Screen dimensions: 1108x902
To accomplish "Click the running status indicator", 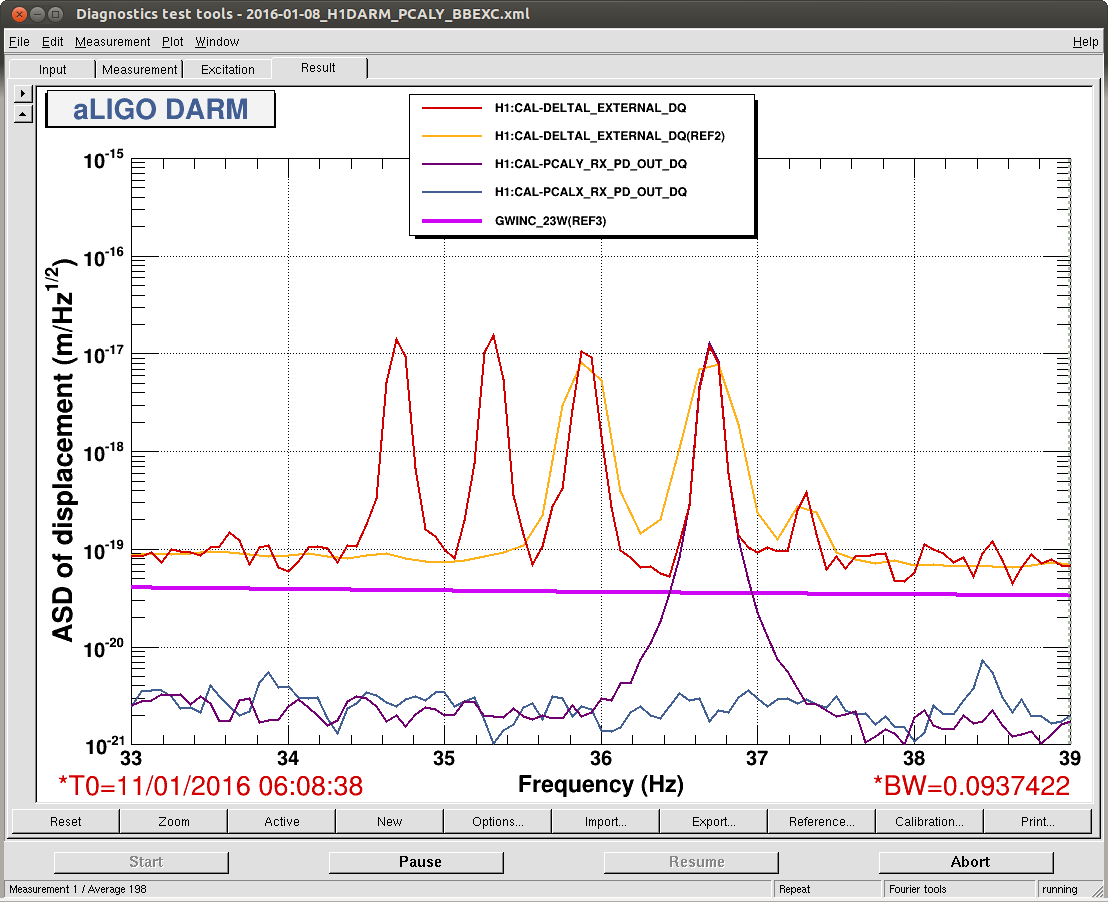I will click(x=1068, y=889).
